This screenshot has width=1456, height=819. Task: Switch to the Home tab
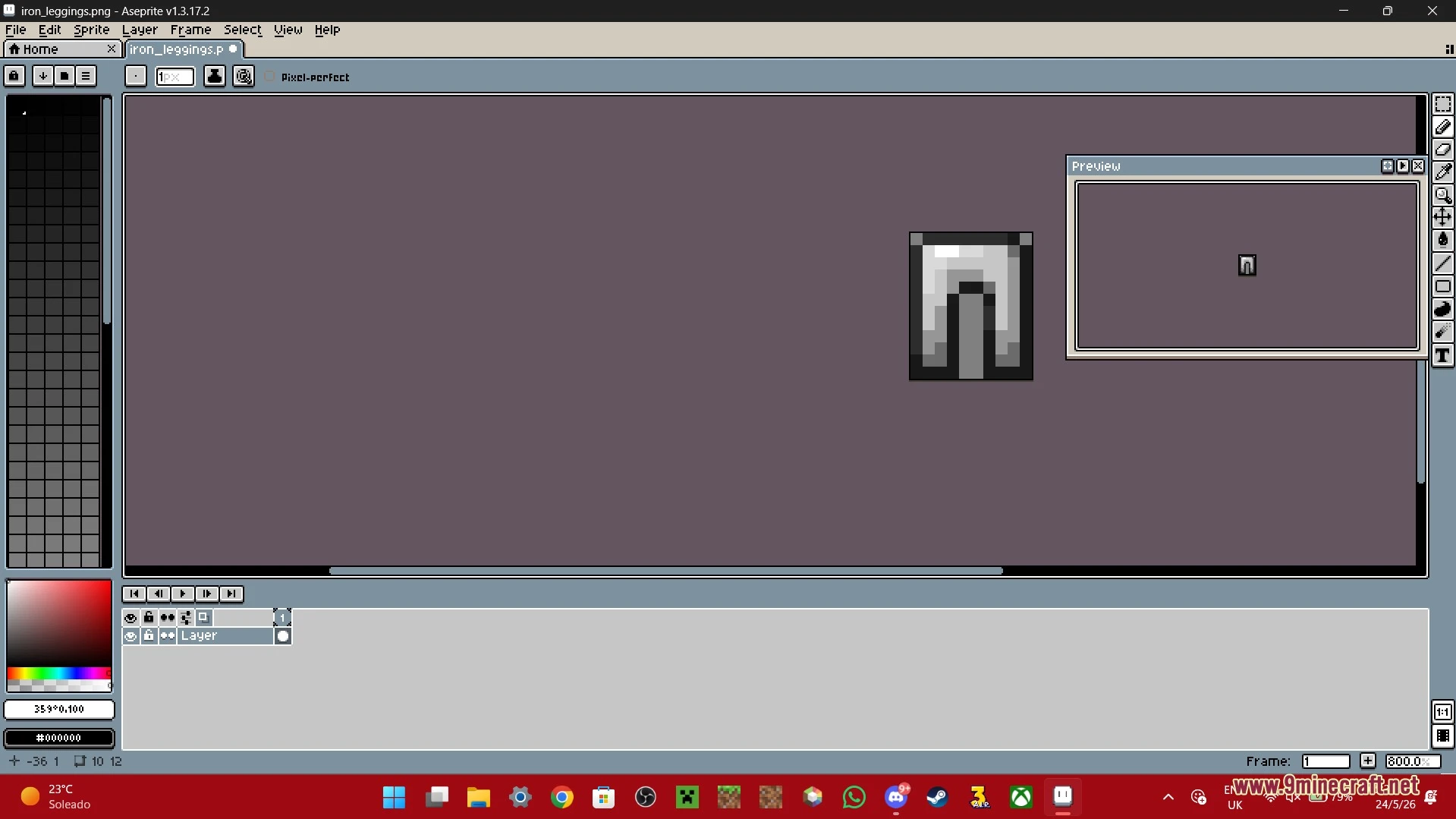click(61, 49)
